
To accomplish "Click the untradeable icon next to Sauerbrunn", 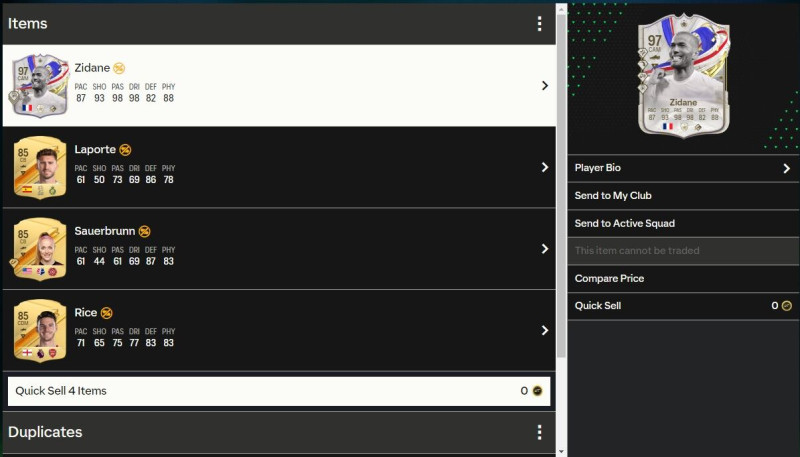I will coord(144,231).
